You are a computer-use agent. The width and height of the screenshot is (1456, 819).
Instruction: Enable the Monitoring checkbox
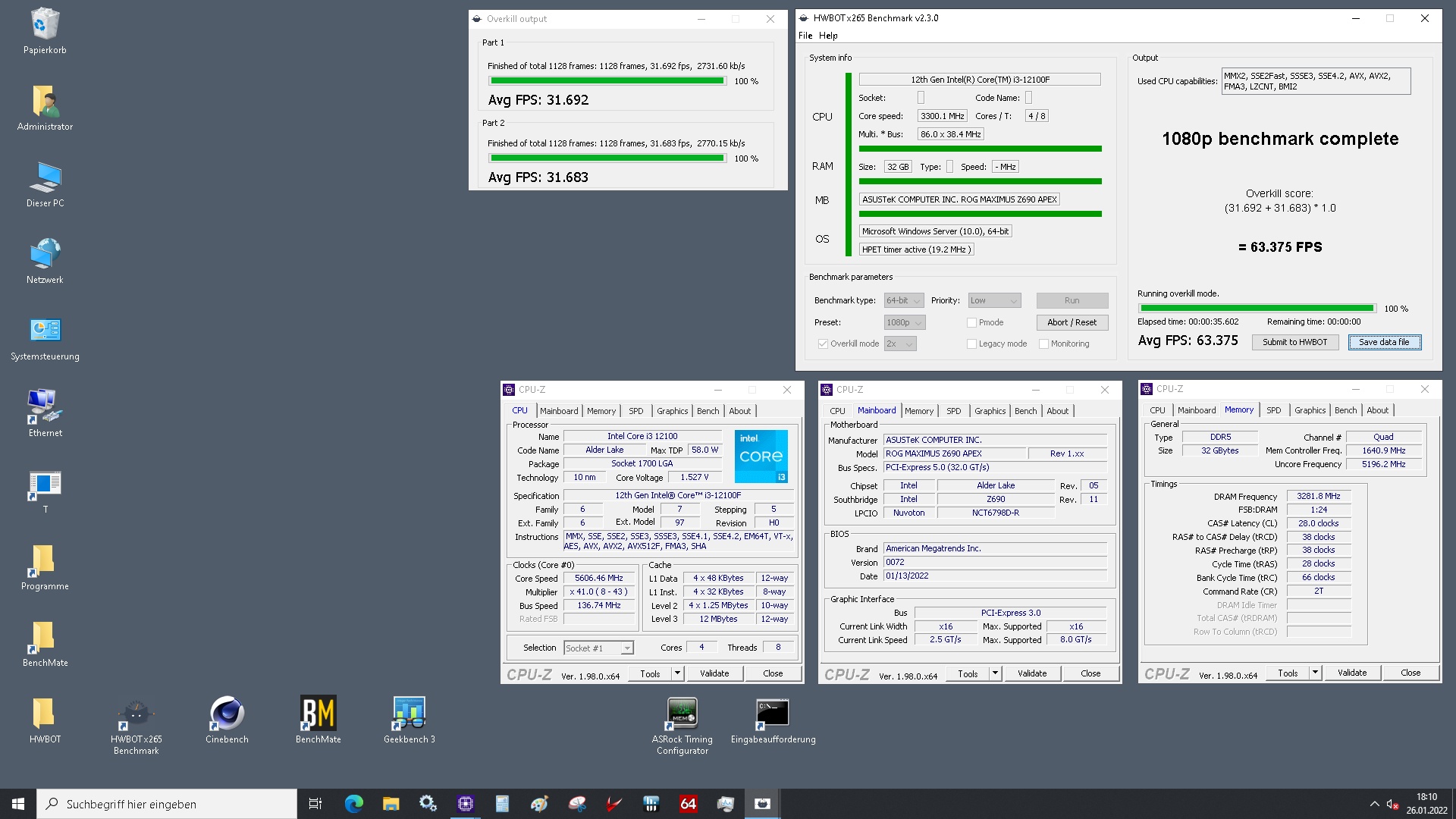click(x=1043, y=344)
